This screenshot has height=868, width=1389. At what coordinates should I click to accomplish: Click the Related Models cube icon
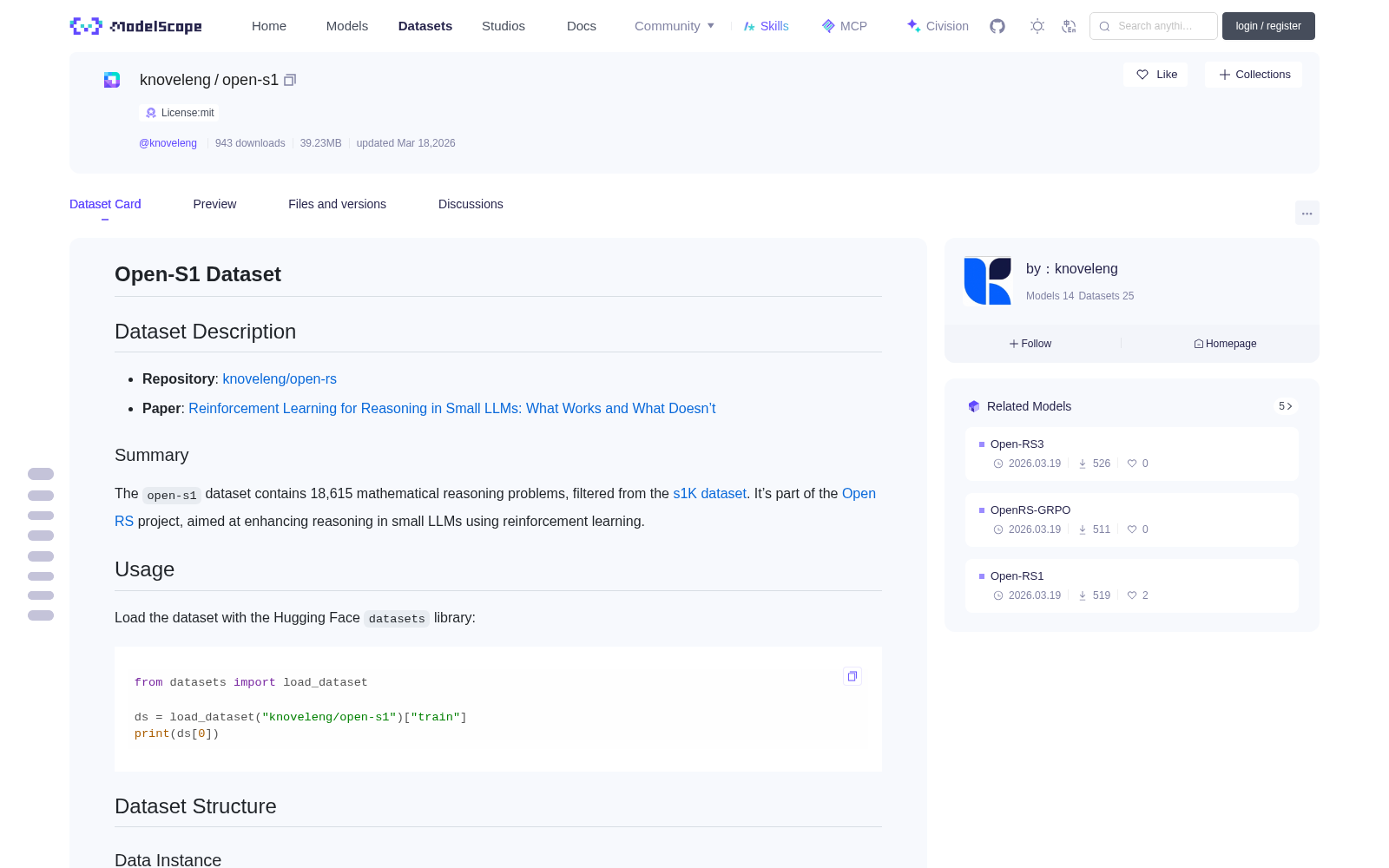coord(974,406)
